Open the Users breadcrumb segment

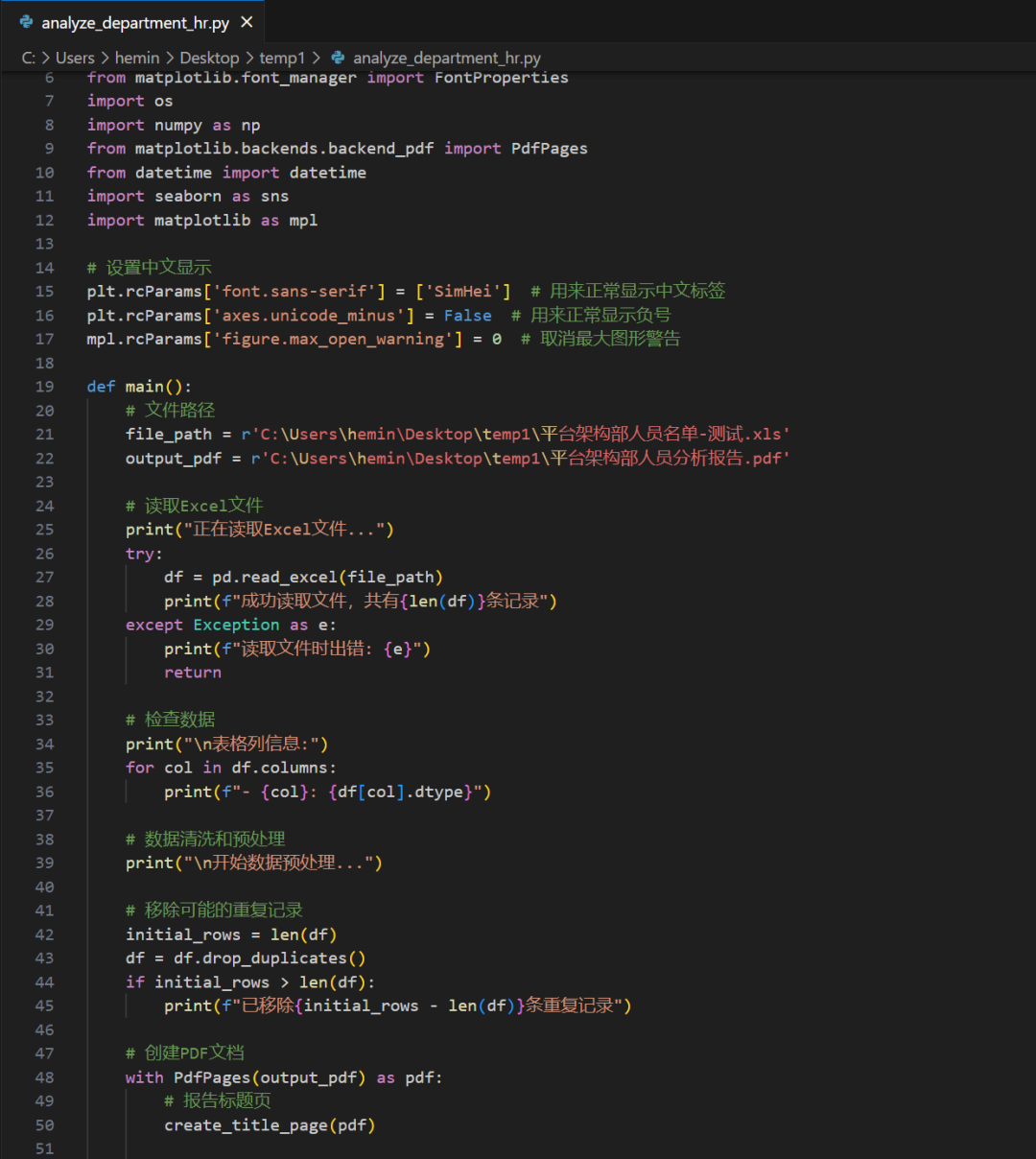75,58
